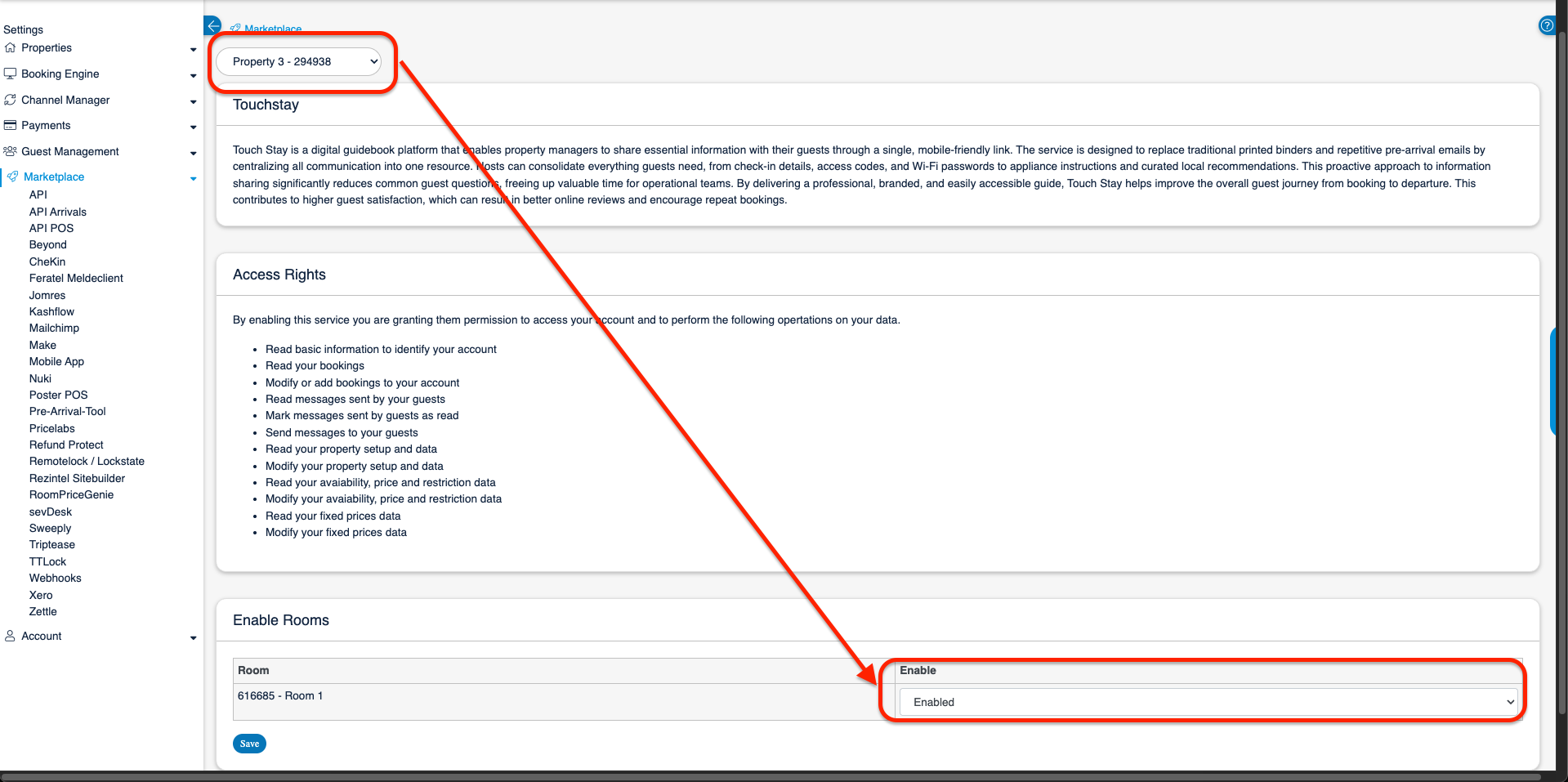Open CheKin integration page
The width and height of the screenshot is (1568, 782).
click(47, 261)
